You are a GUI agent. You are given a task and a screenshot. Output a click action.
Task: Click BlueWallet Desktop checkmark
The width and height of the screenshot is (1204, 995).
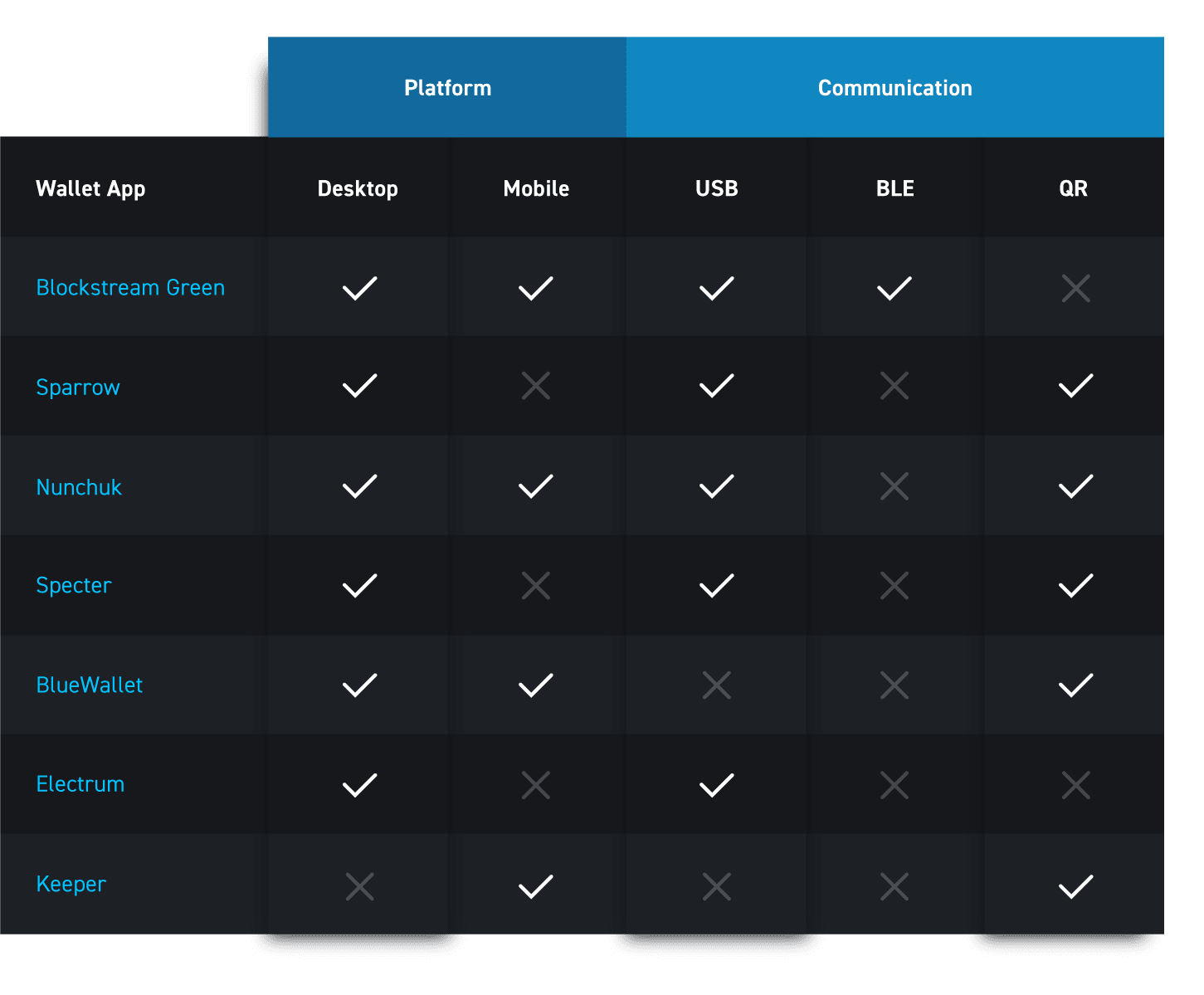pyautogui.click(x=360, y=685)
